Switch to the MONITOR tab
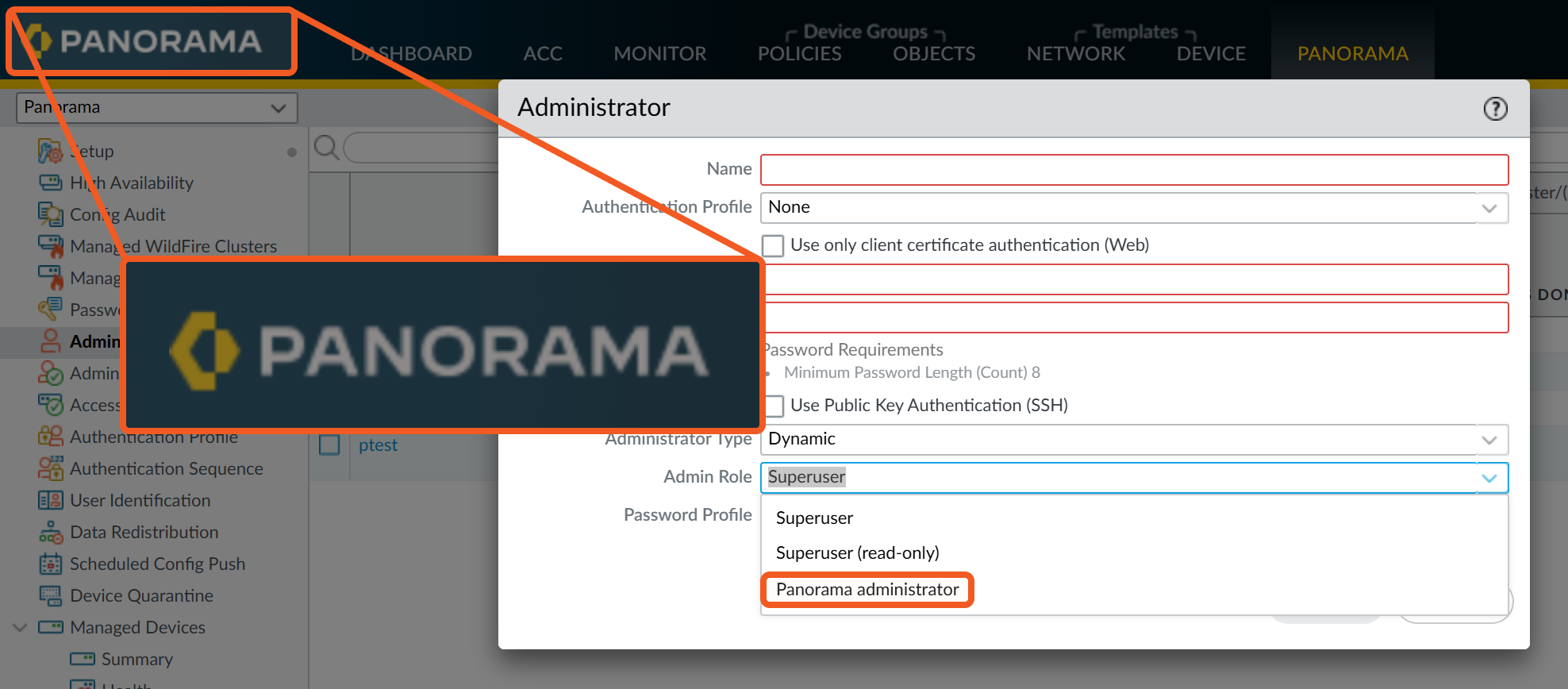This screenshot has width=1568, height=689. tap(659, 53)
